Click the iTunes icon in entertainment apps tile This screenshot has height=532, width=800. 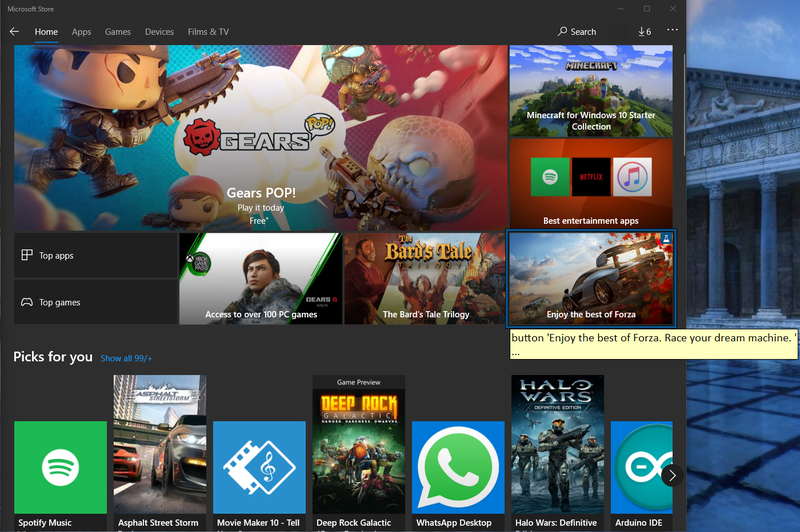[632, 177]
